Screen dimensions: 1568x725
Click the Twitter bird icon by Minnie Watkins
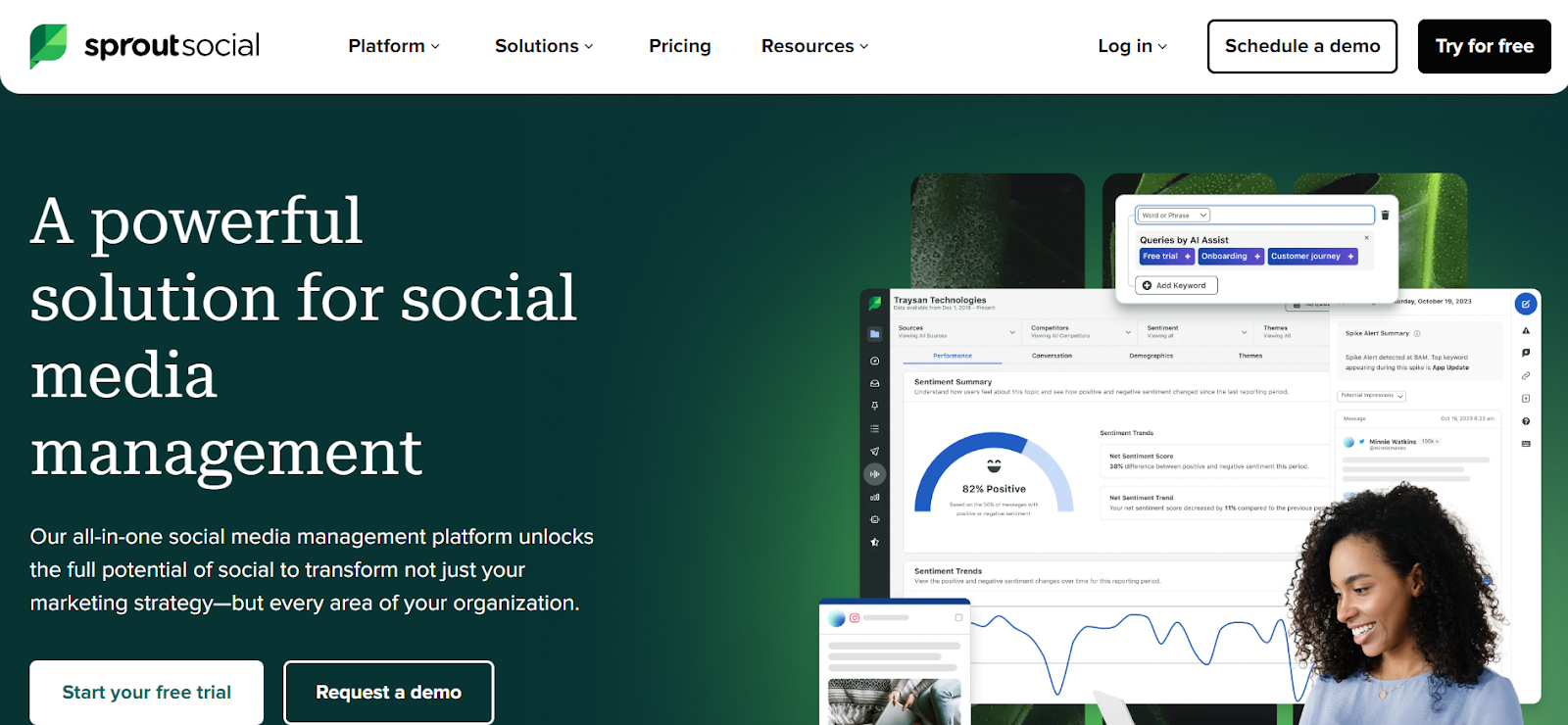(1361, 442)
